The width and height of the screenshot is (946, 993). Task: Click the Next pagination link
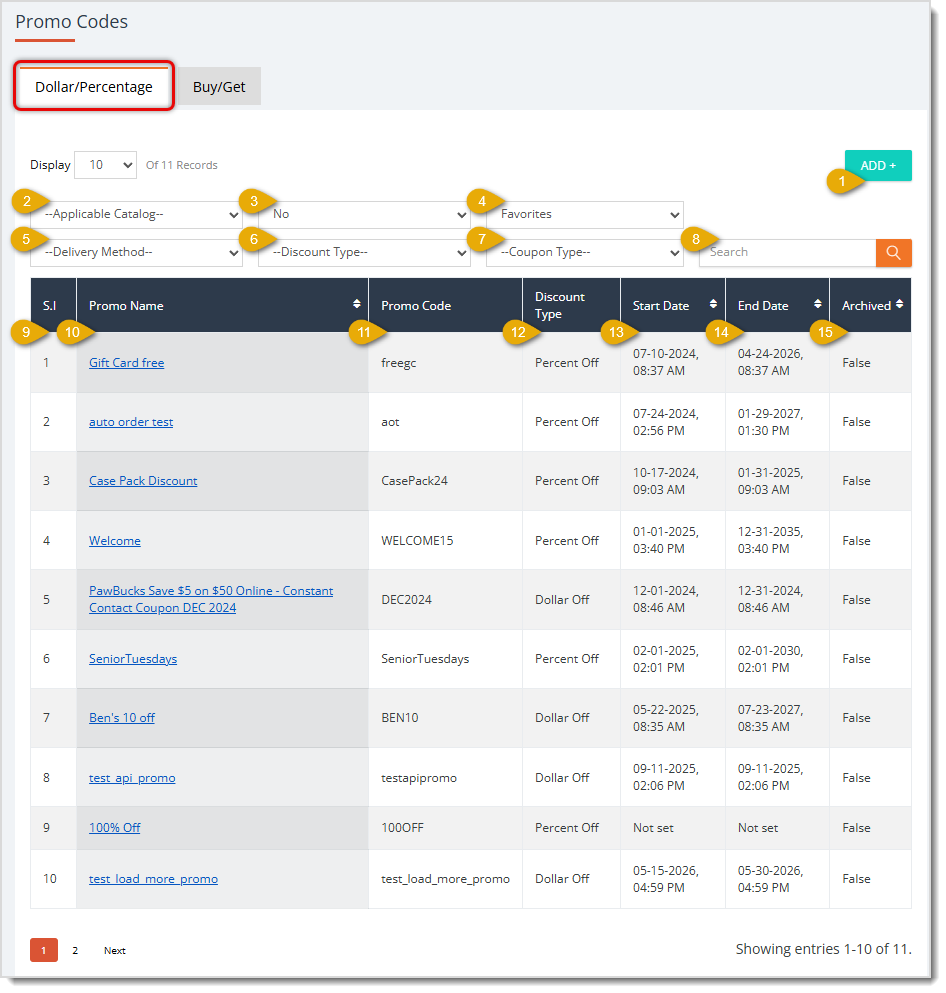(x=115, y=951)
